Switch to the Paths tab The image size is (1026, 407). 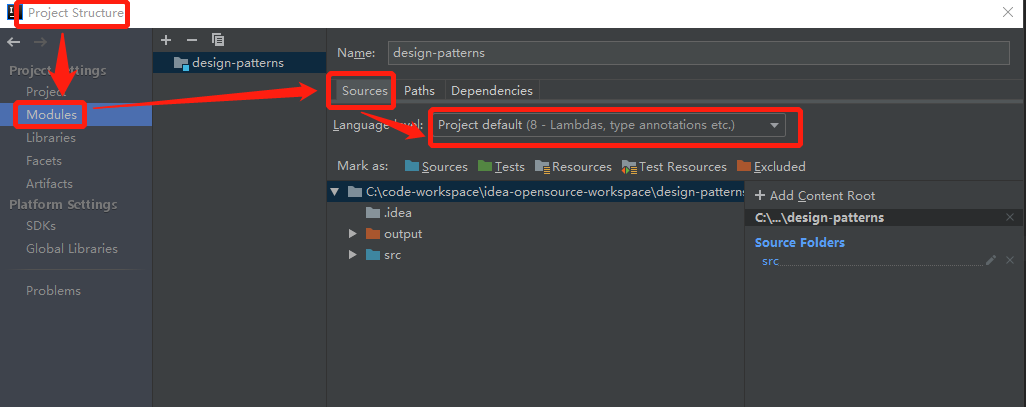419,90
